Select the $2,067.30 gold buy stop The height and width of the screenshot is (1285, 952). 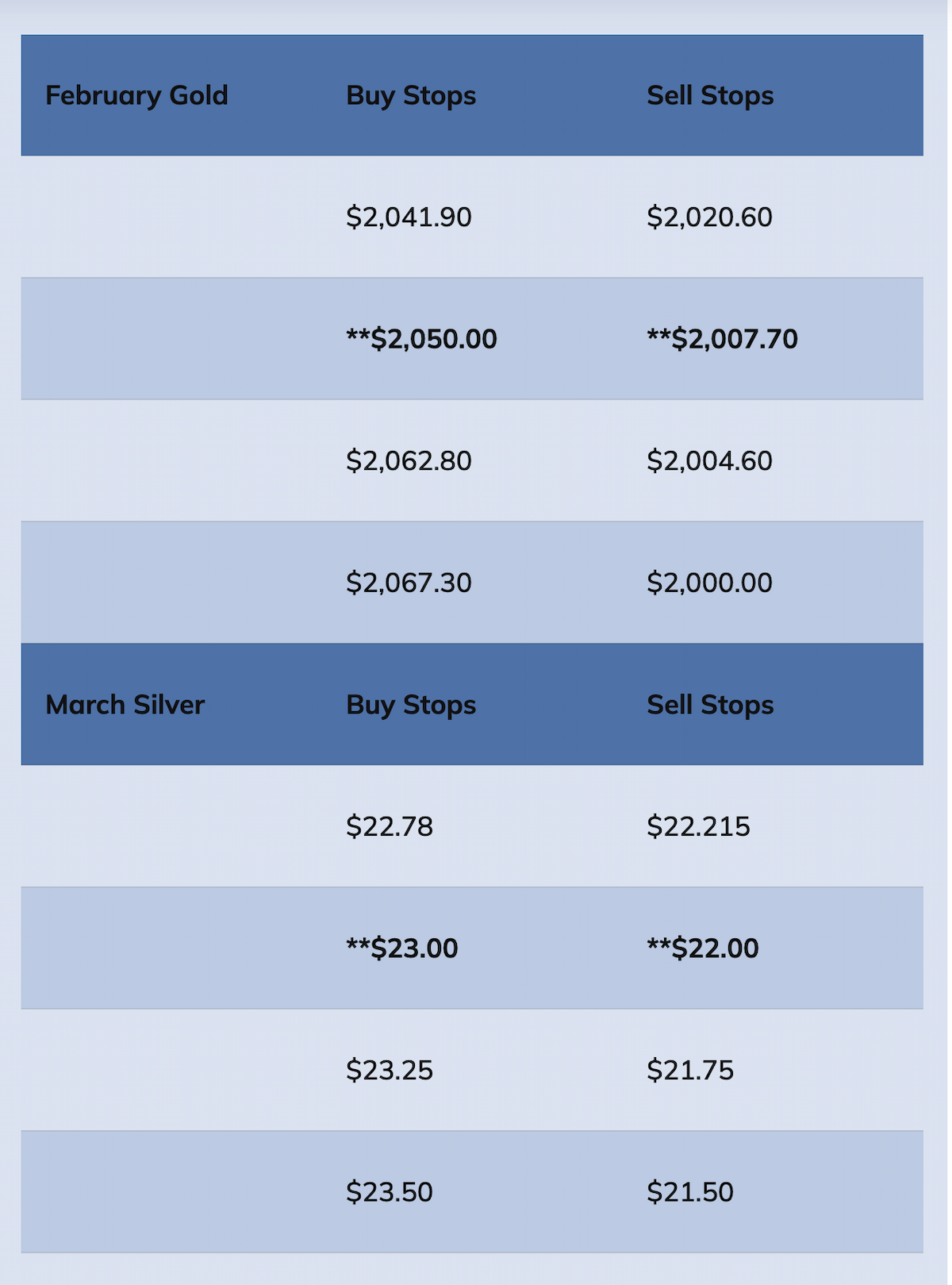[409, 583]
